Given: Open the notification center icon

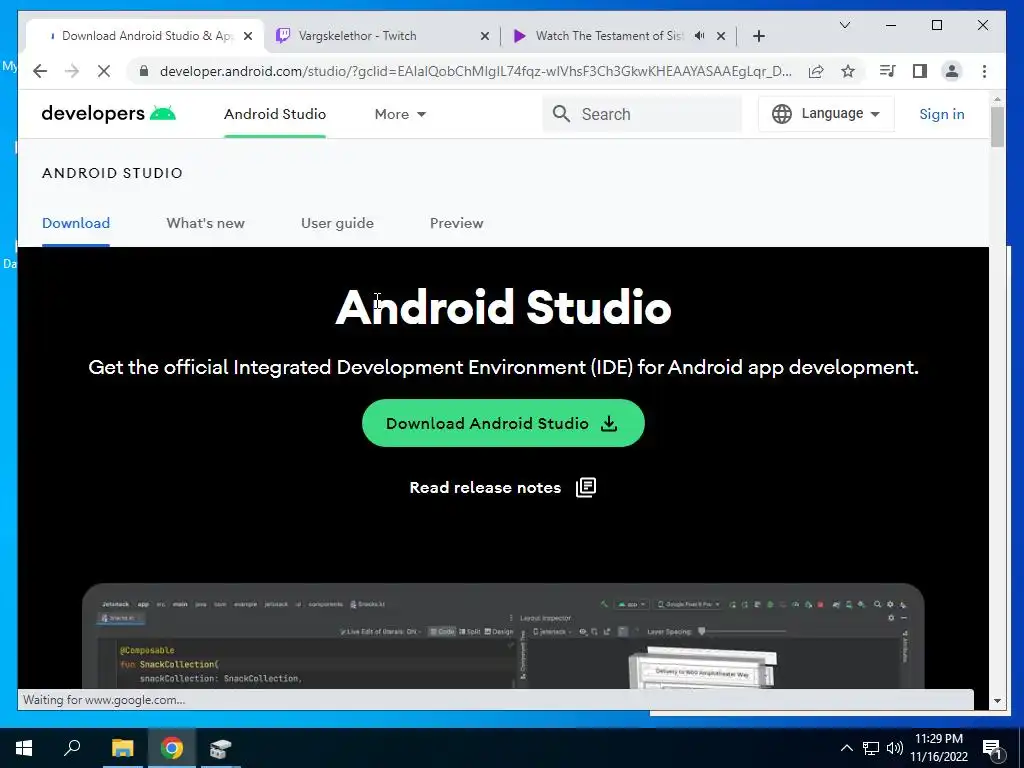Looking at the screenshot, I should point(991,748).
